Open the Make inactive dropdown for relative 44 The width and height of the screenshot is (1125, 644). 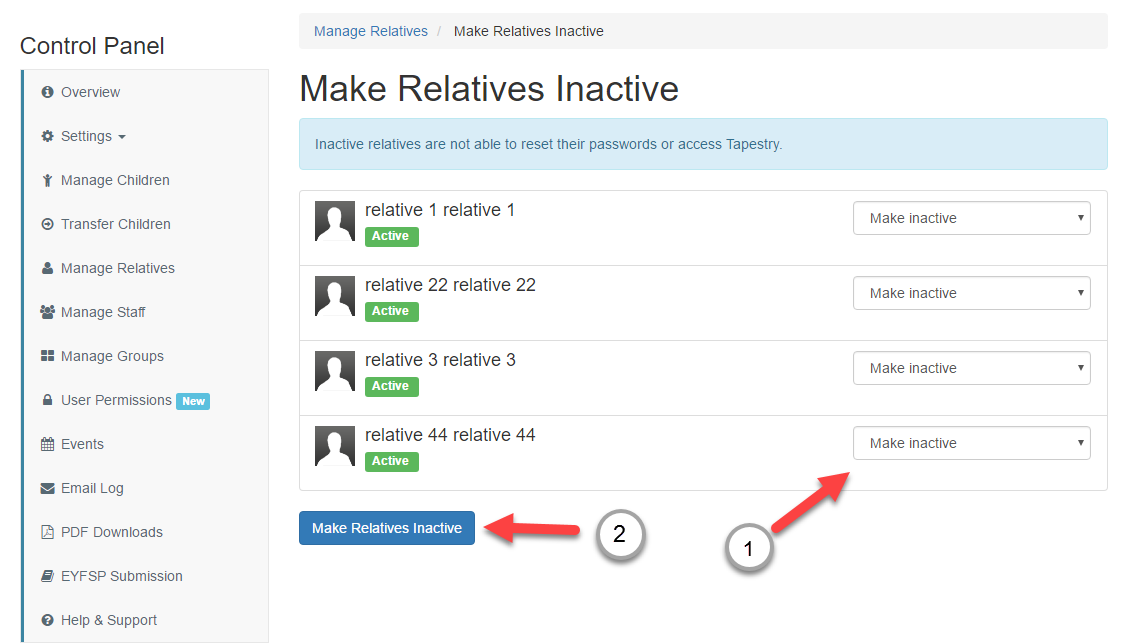[971, 443]
